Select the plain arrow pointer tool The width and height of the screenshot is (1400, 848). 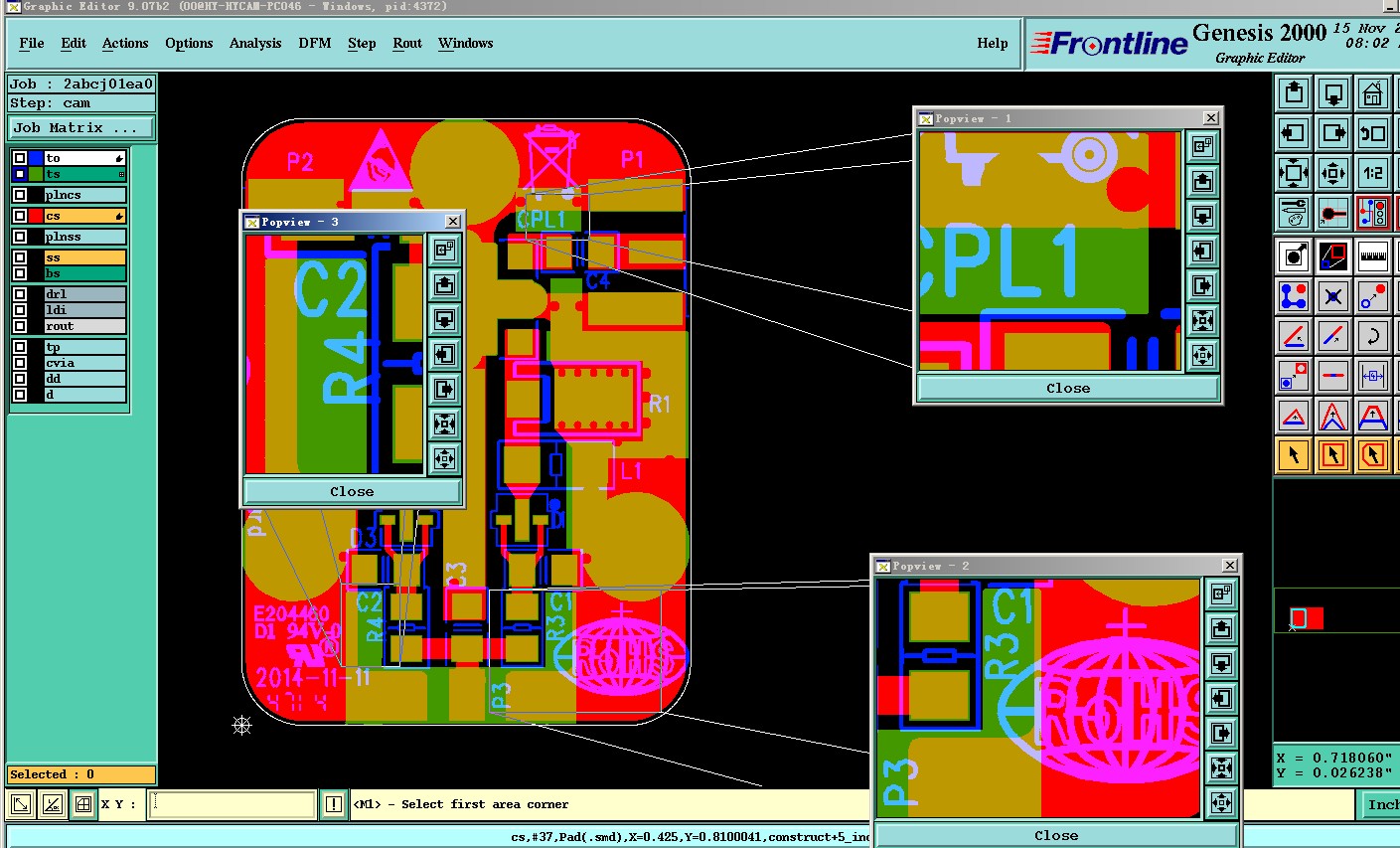click(x=1294, y=455)
